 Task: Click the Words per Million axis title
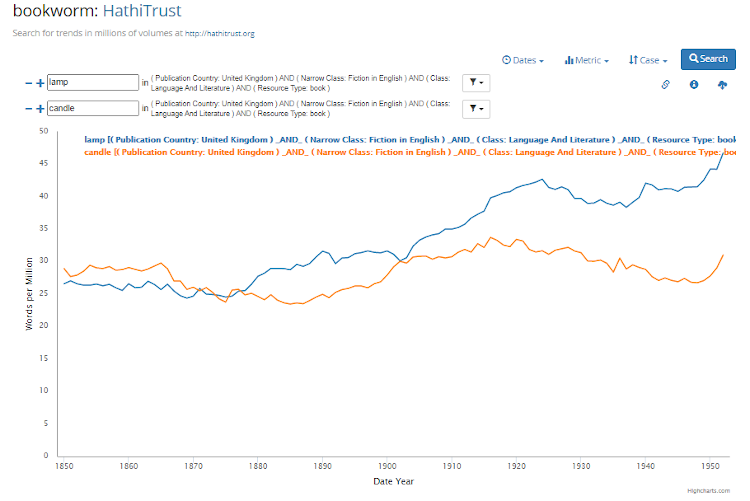[x=29, y=294]
